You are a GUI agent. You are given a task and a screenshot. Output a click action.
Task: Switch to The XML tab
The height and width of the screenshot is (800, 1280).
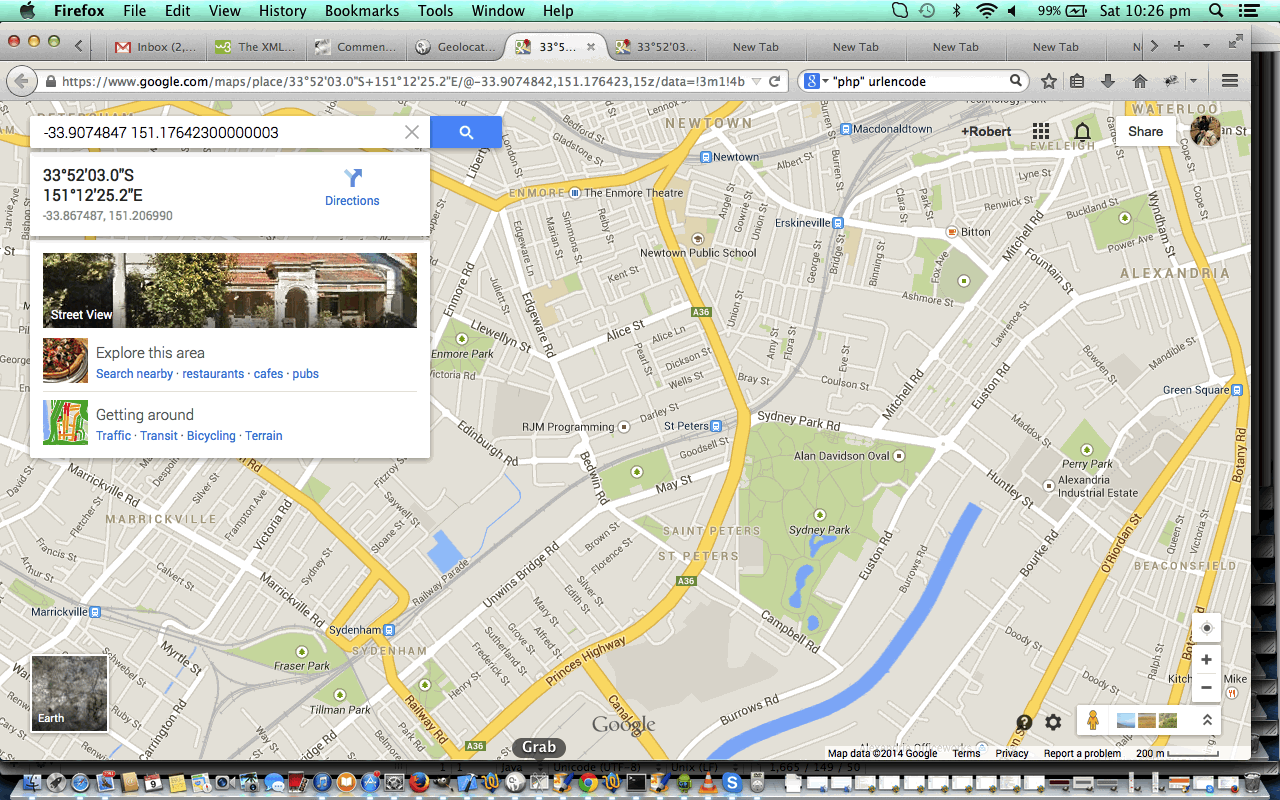tap(257, 47)
